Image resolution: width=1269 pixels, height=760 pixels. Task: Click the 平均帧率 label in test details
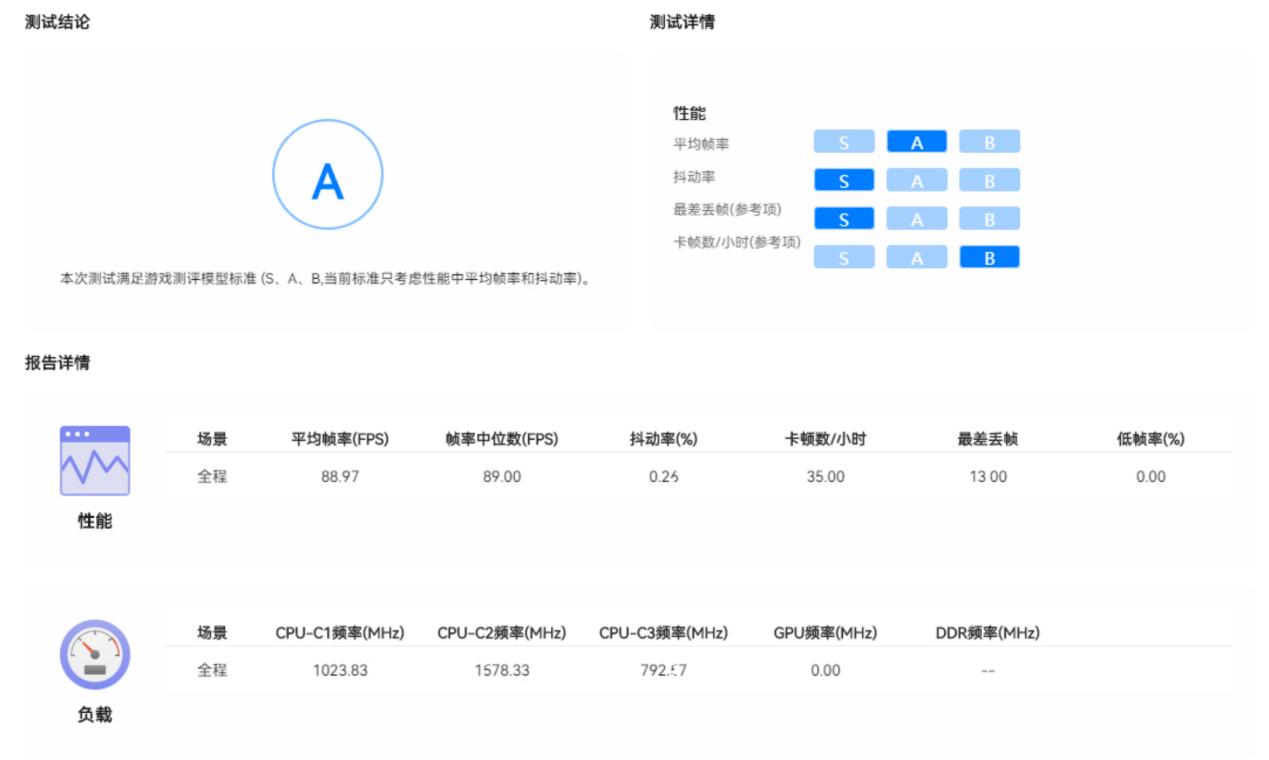pyautogui.click(x=702, y=144)
